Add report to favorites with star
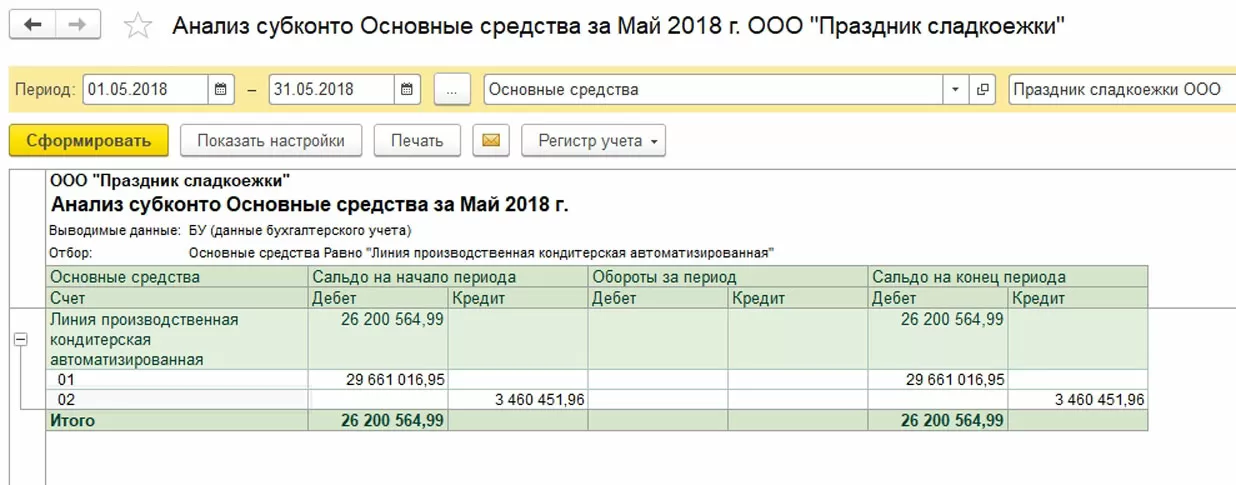 tap(137, 26)
